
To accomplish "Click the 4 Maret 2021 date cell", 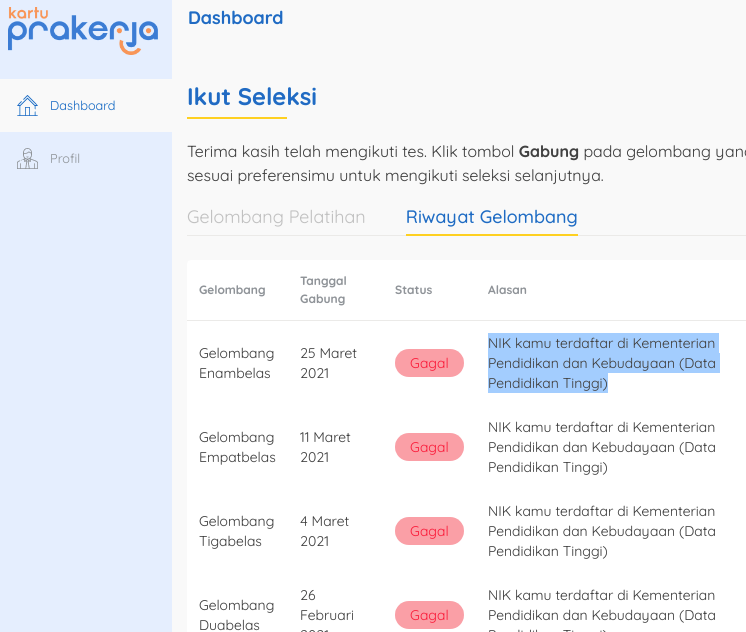I will (x=324, y=531).
